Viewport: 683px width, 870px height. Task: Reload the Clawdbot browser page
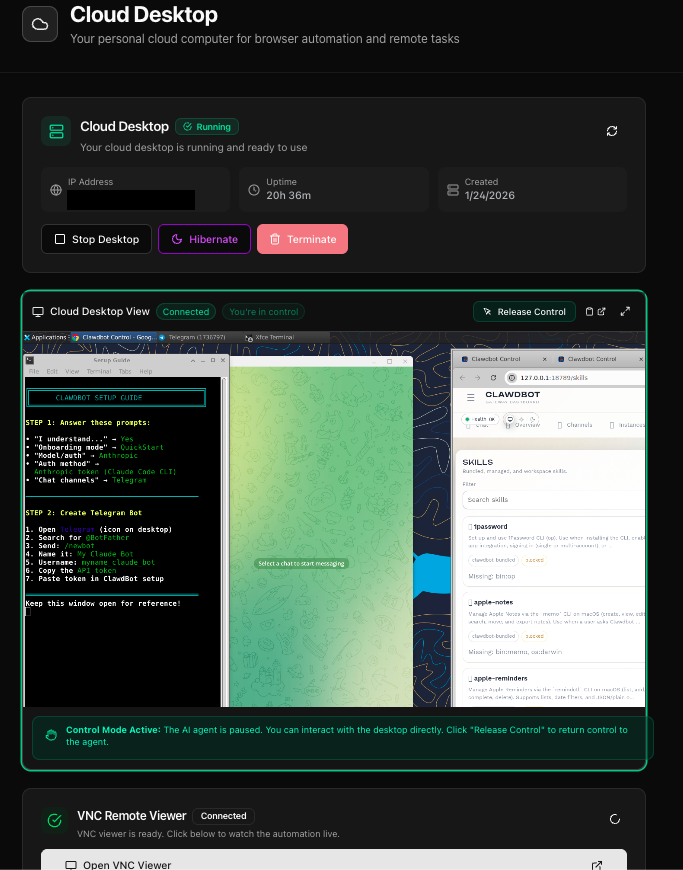click(493, 377)
